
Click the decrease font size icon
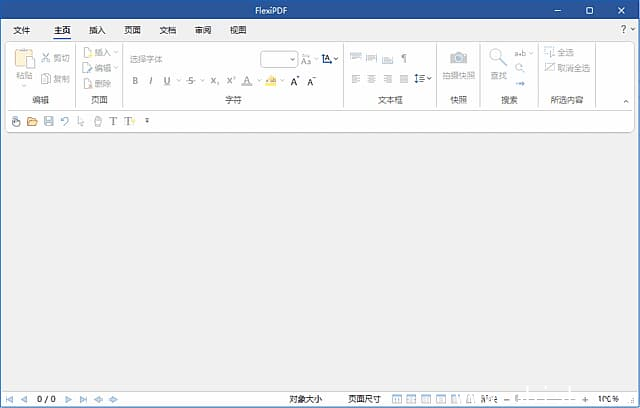(x=311, y=81)
